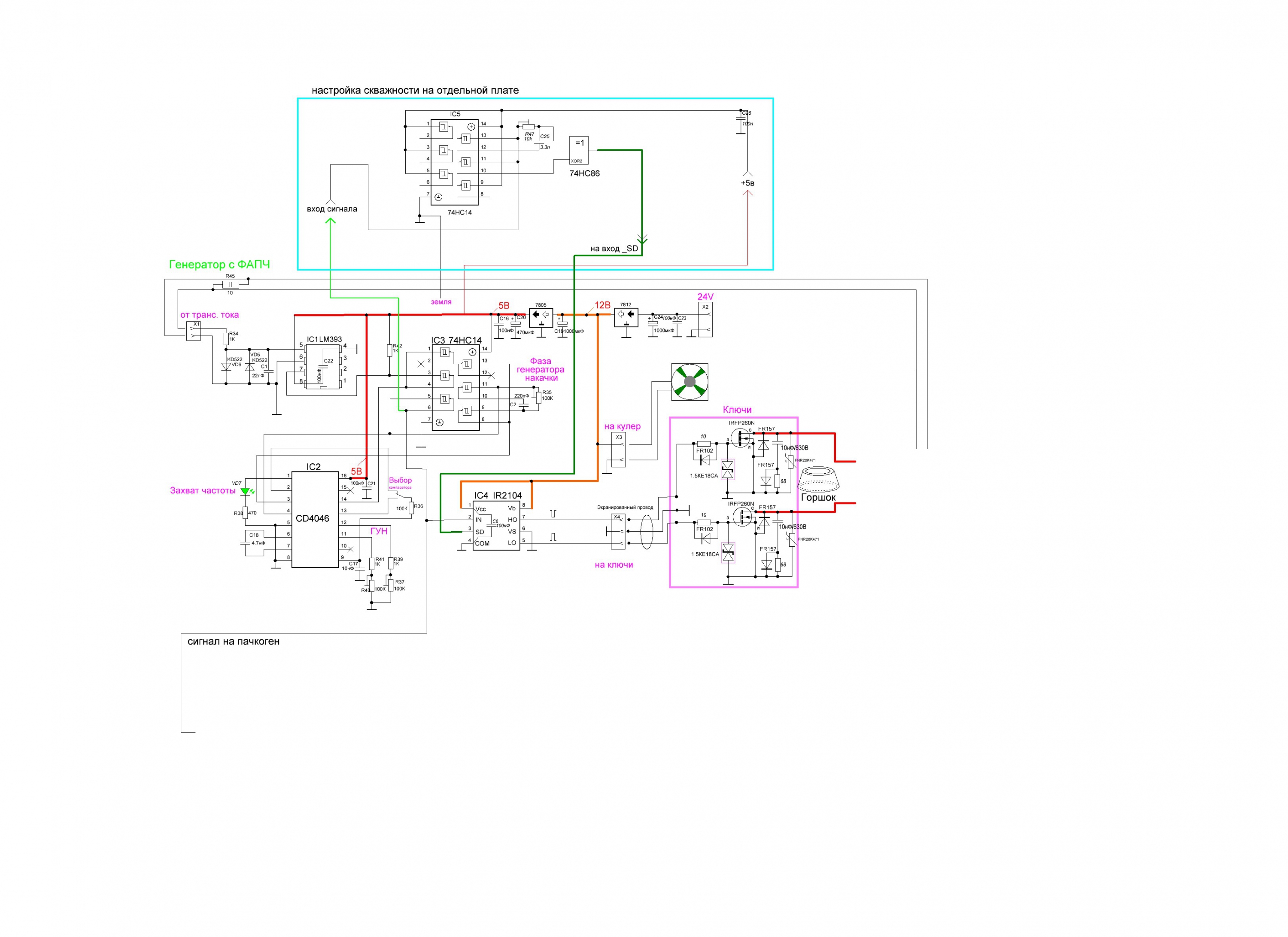Click the Захват частоты label
The width and height of the screenshot is (1288, 937).
(203, 491)
